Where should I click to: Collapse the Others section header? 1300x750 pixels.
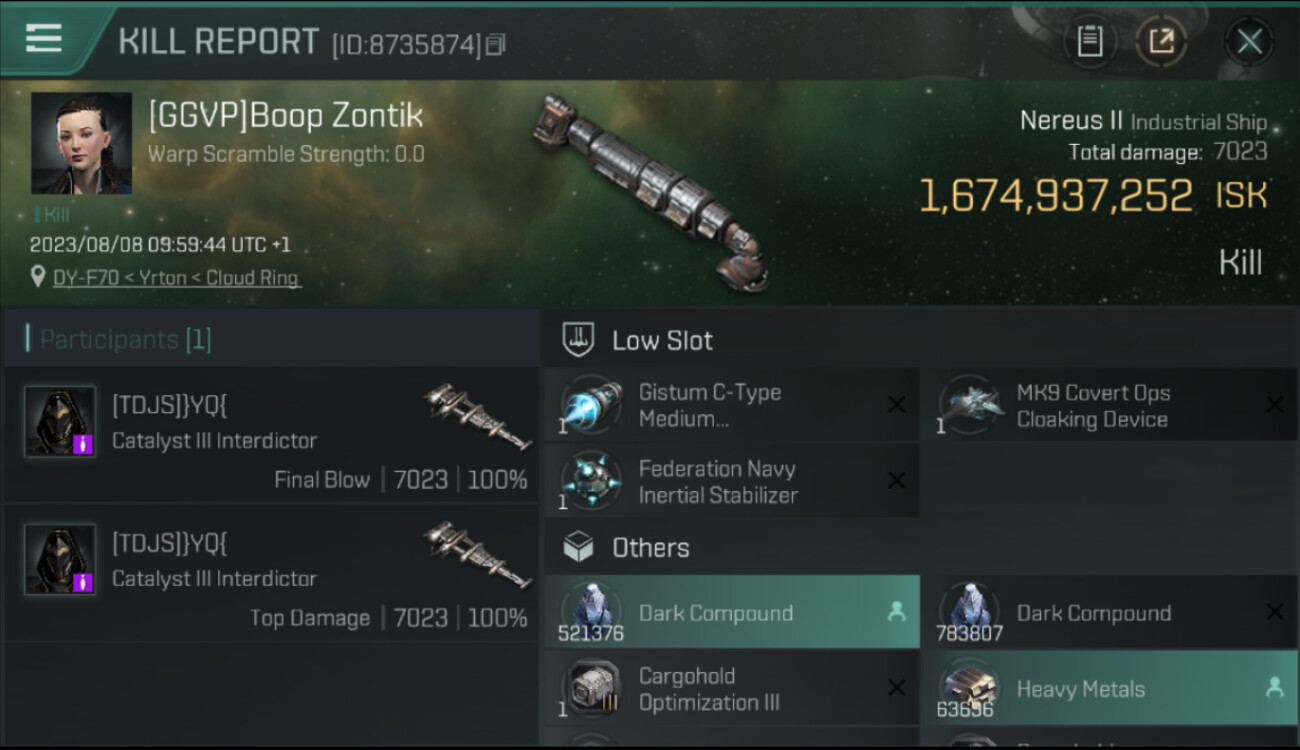click(650, 548)
